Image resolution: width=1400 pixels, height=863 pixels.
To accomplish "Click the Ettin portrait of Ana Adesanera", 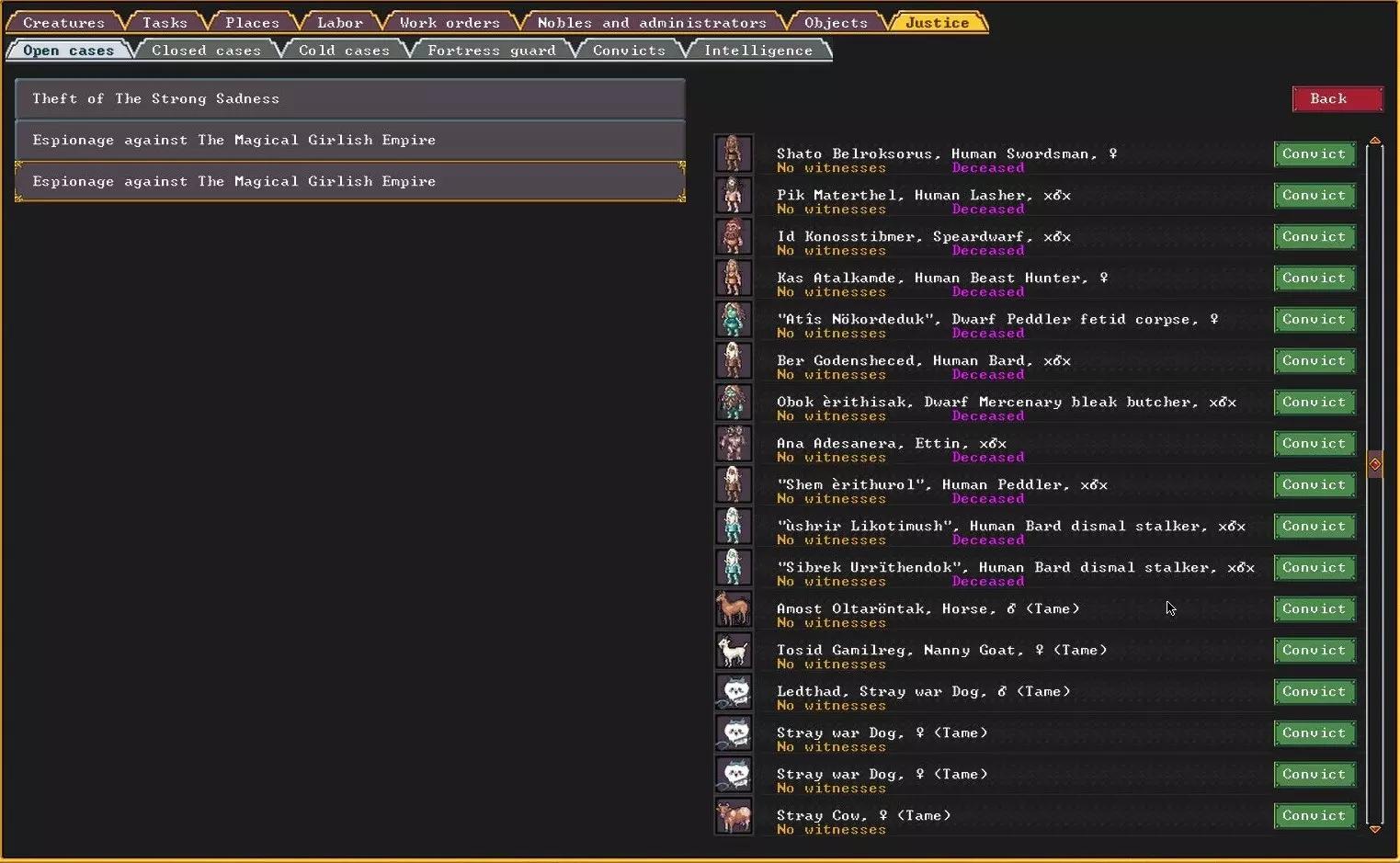I will click(734, 444).
